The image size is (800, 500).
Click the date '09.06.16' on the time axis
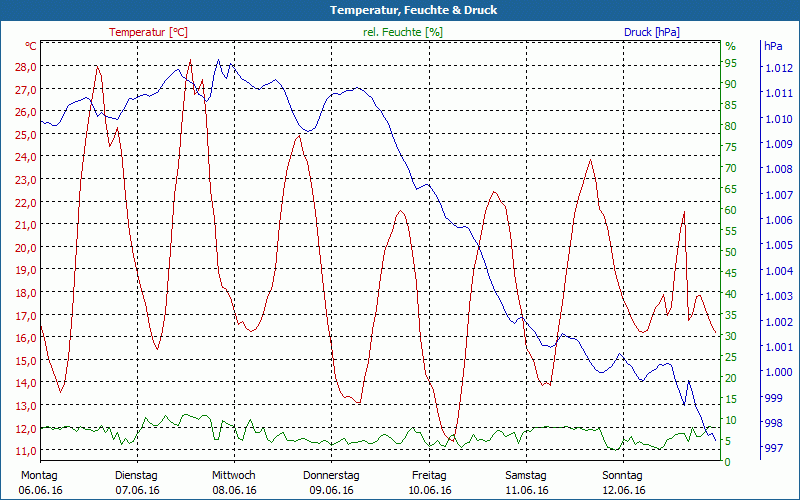coord(331,490)
